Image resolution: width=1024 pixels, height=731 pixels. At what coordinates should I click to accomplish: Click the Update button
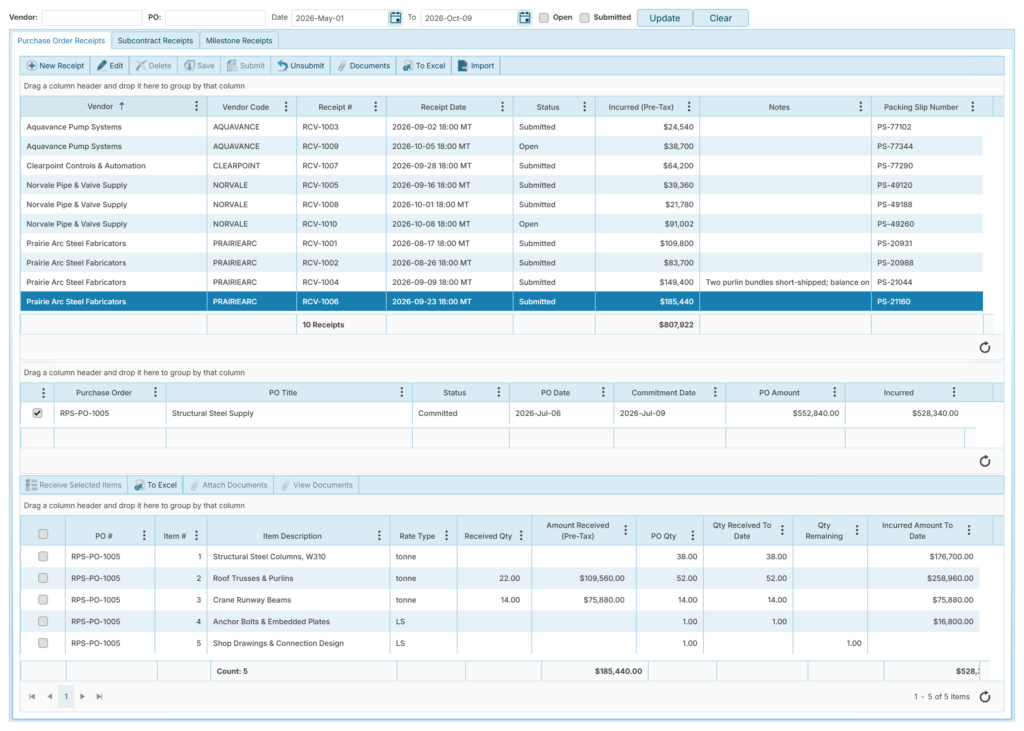click(x=665, y=18)
